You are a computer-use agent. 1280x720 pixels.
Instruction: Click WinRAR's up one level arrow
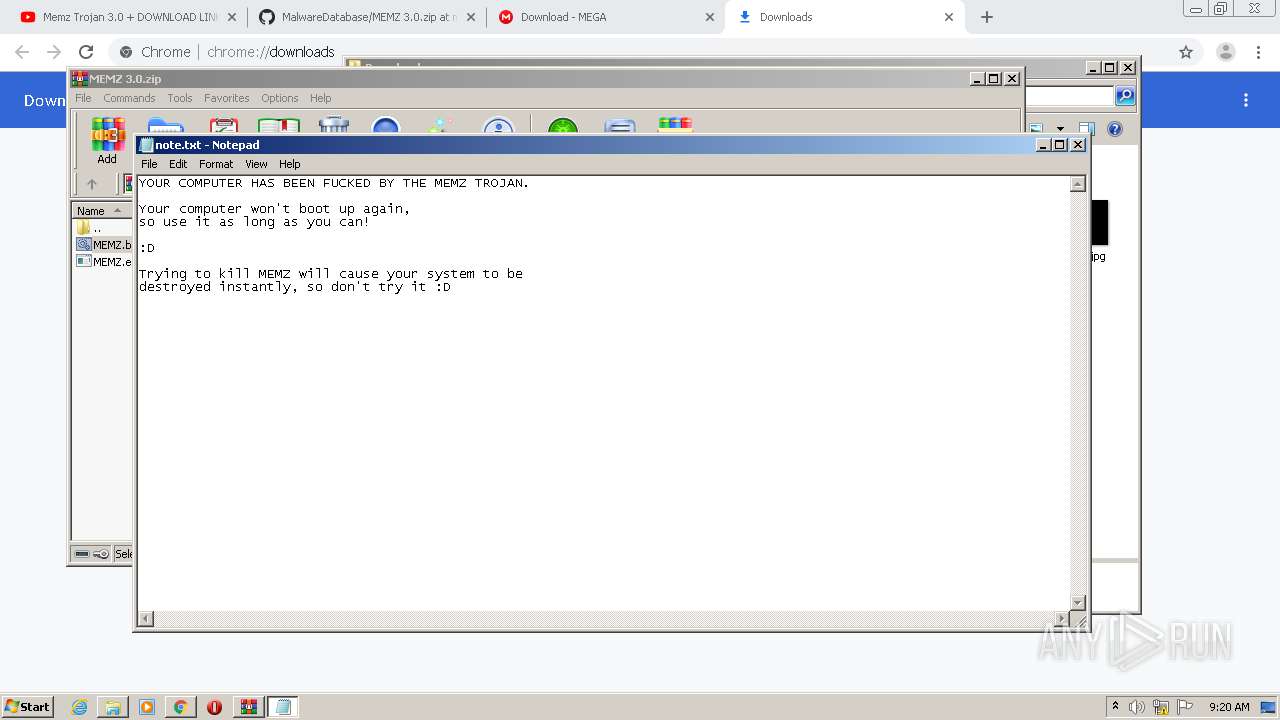[x=92, y=184]
